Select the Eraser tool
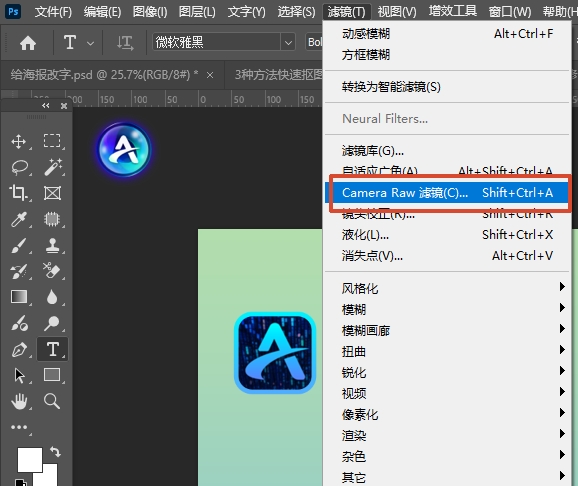578x486 pixels. [x=52, y=271]
